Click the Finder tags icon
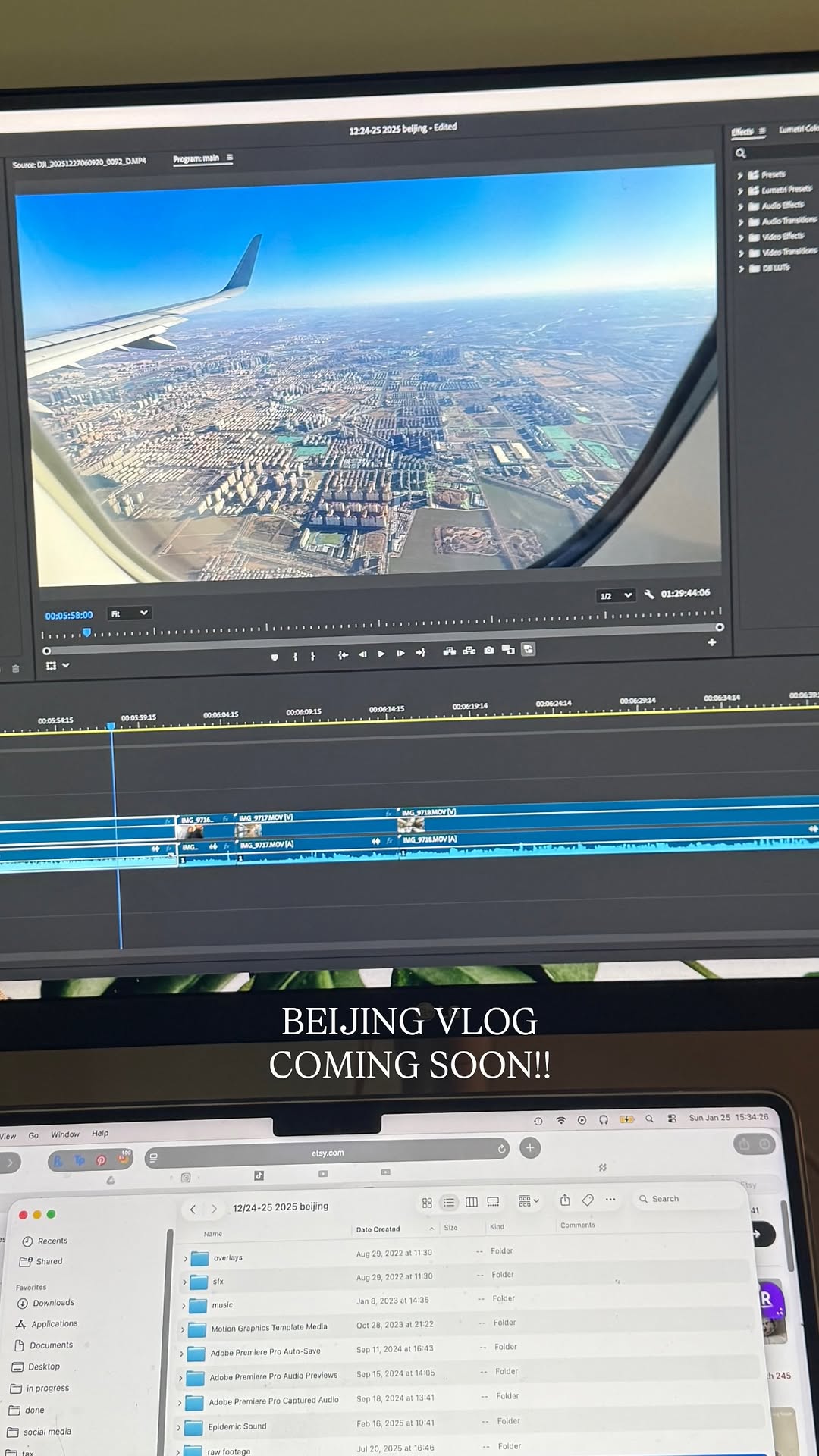 click(x=588, y=1200)
